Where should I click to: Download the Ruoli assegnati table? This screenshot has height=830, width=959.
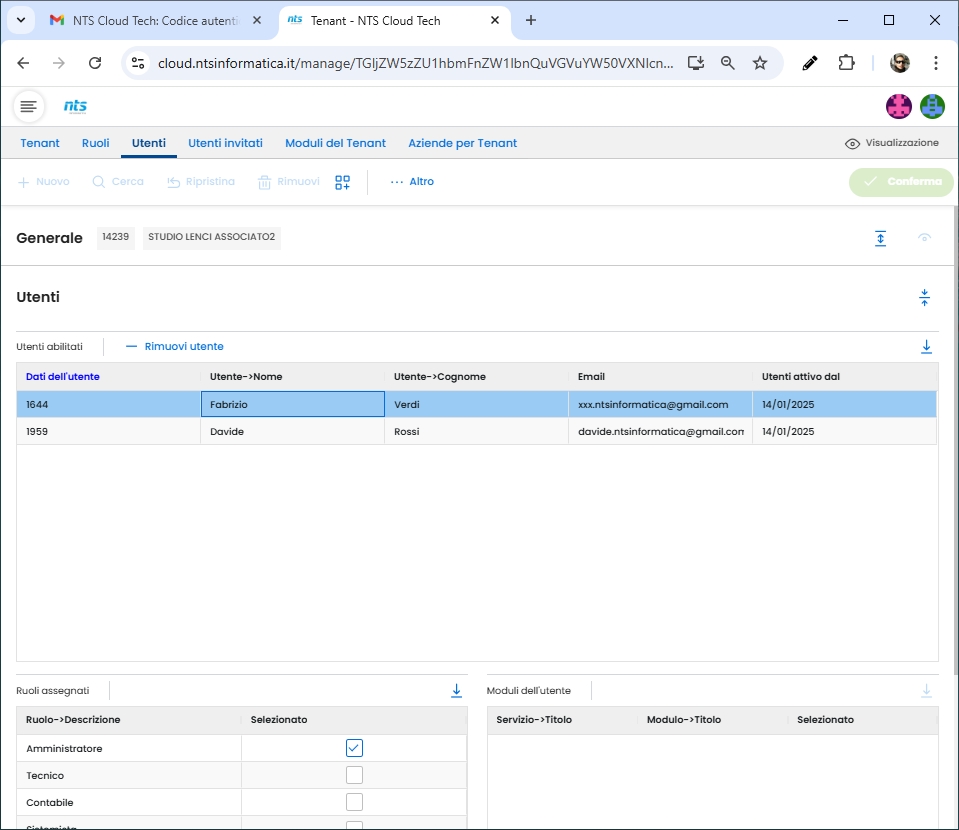[x=456, y=691]
